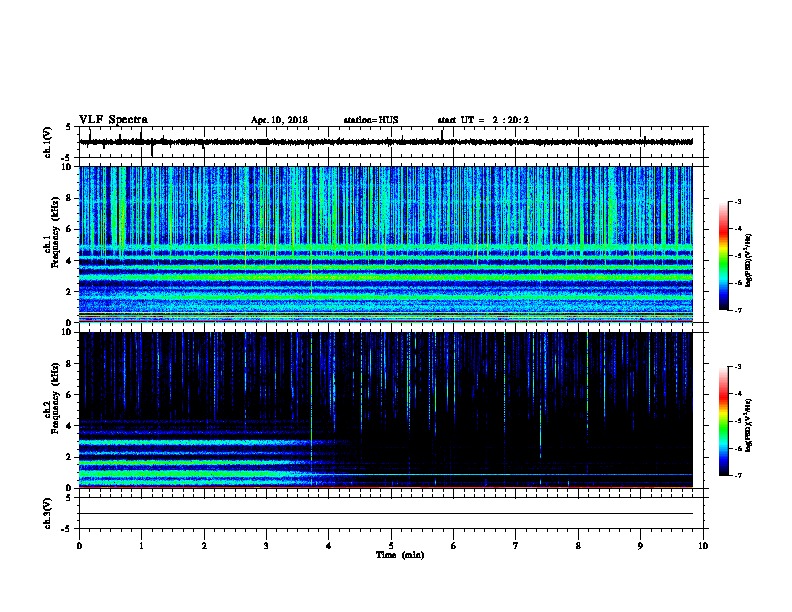Click the "-5" tick on ch.3 voltage axis
The height and width of the screenshot is (612, 792).
[68, 529]
